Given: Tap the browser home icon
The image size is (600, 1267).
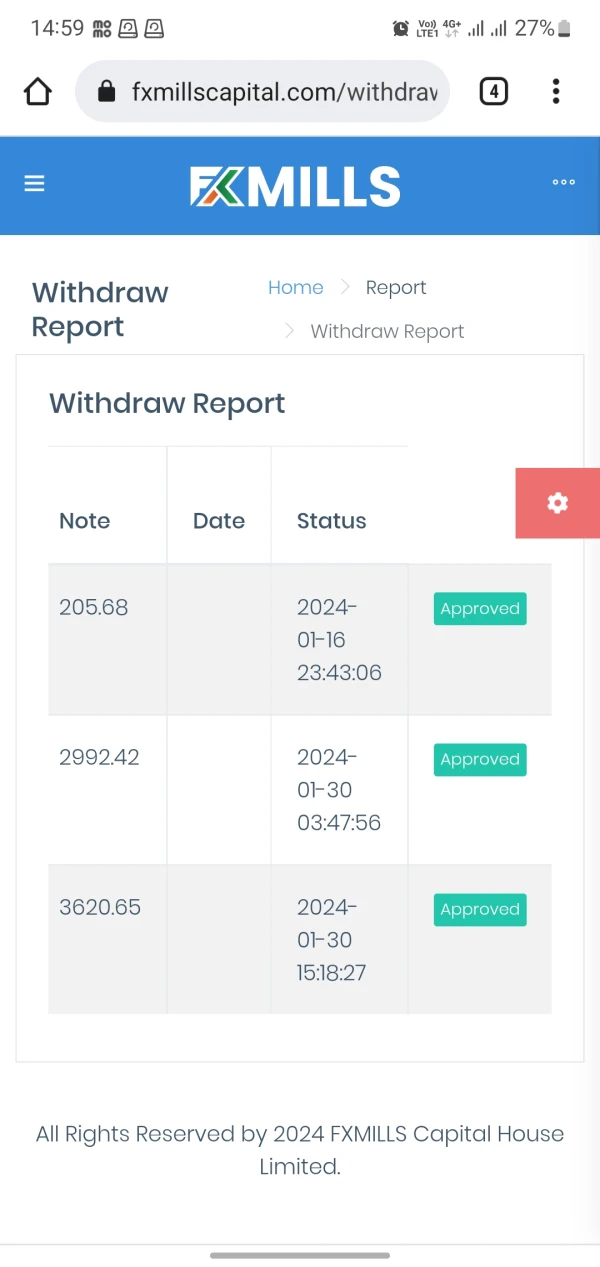Looking at the screenshot, I should 37,92.
